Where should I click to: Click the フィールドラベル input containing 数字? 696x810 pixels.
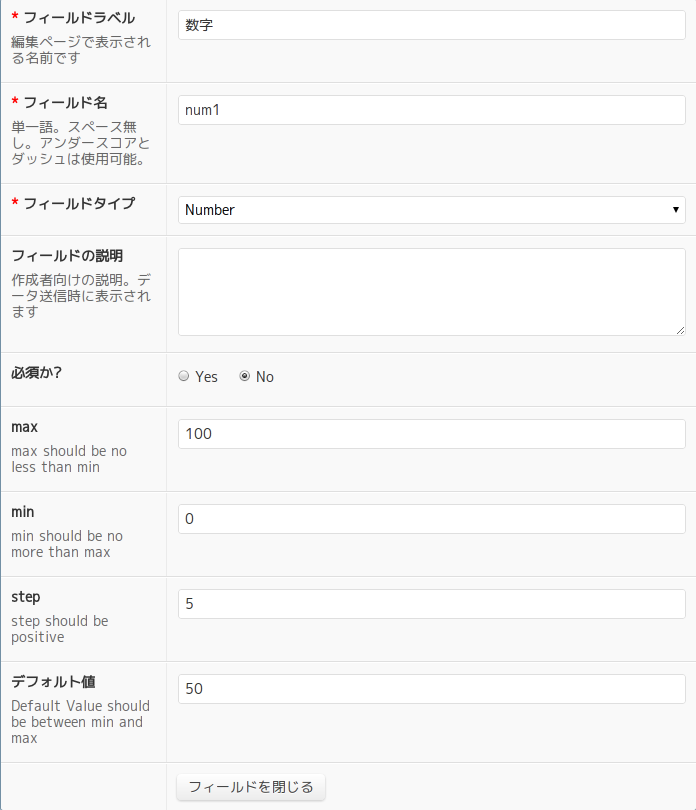tap(431, 25)
